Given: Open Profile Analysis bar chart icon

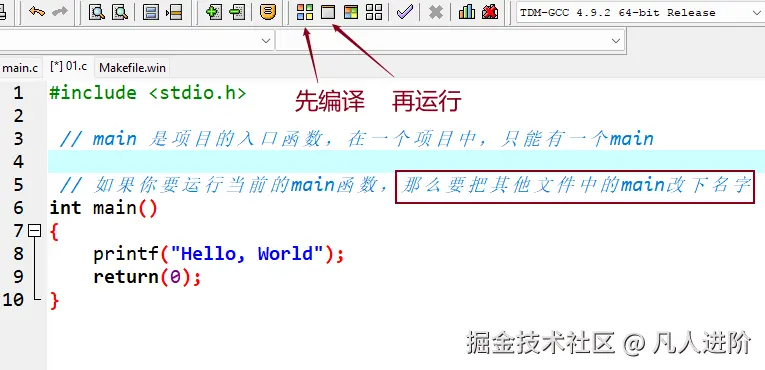Looking at the screenshot, I should [467, 12].
